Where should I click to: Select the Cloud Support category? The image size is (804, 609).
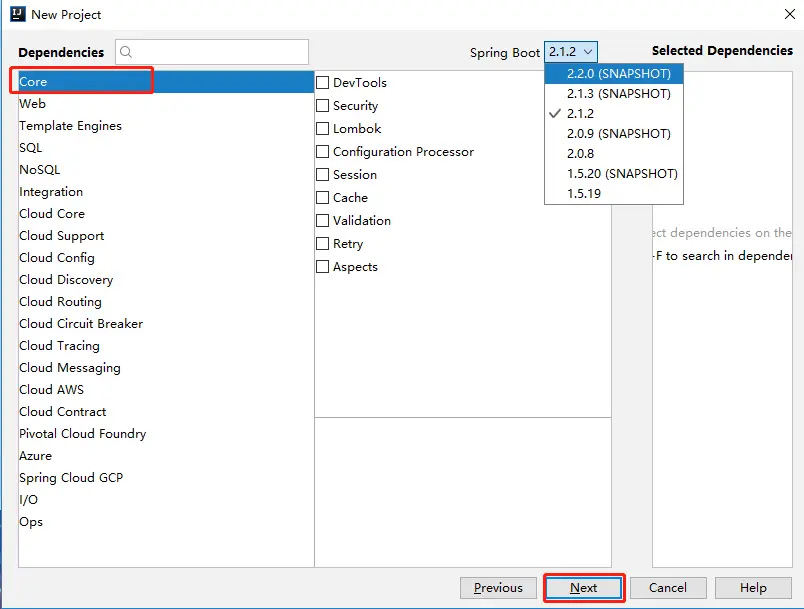[x=166, y=236]
